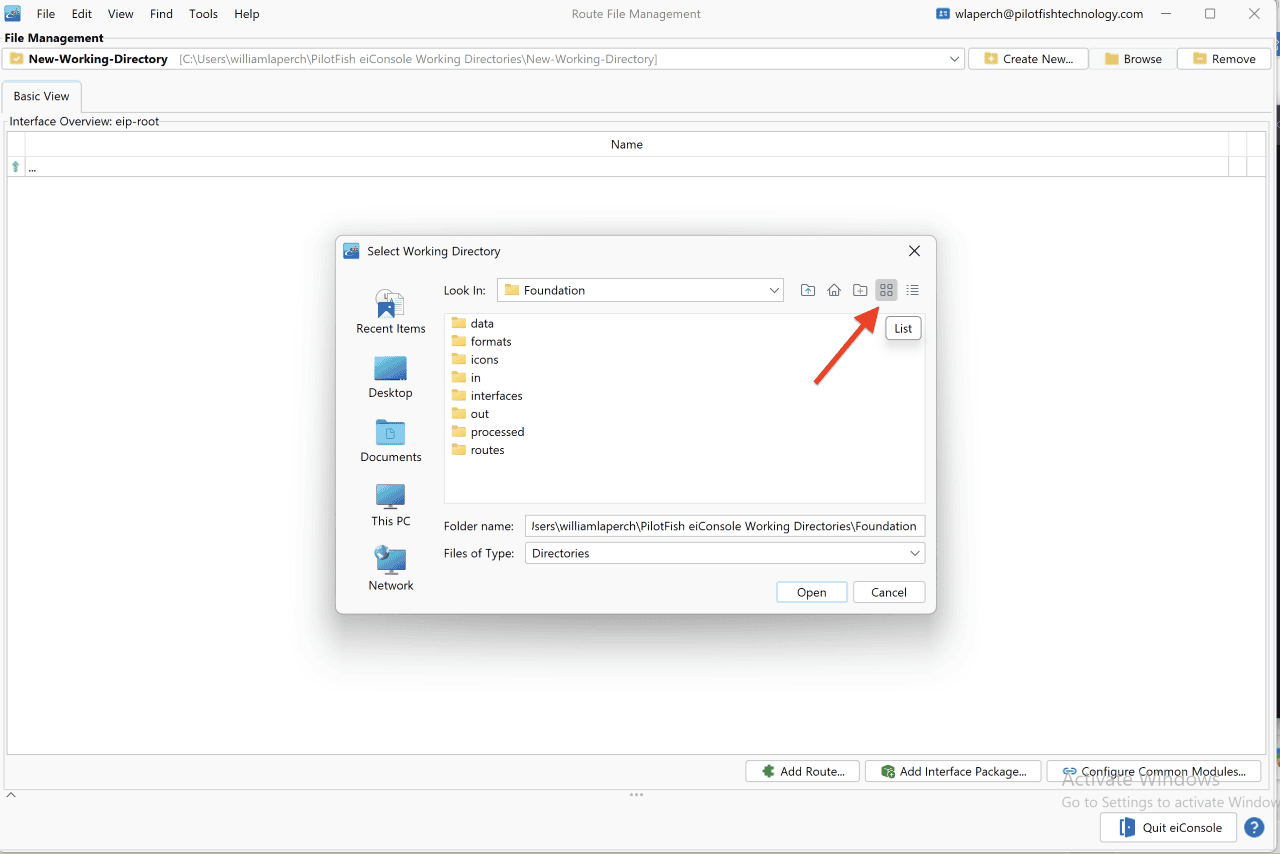Click the Create New... button

1029,59
